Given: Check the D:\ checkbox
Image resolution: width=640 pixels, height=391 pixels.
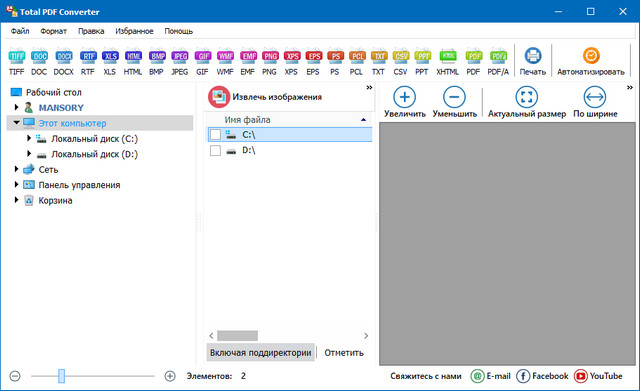Looking at the screenshot, I should point(215,150).
